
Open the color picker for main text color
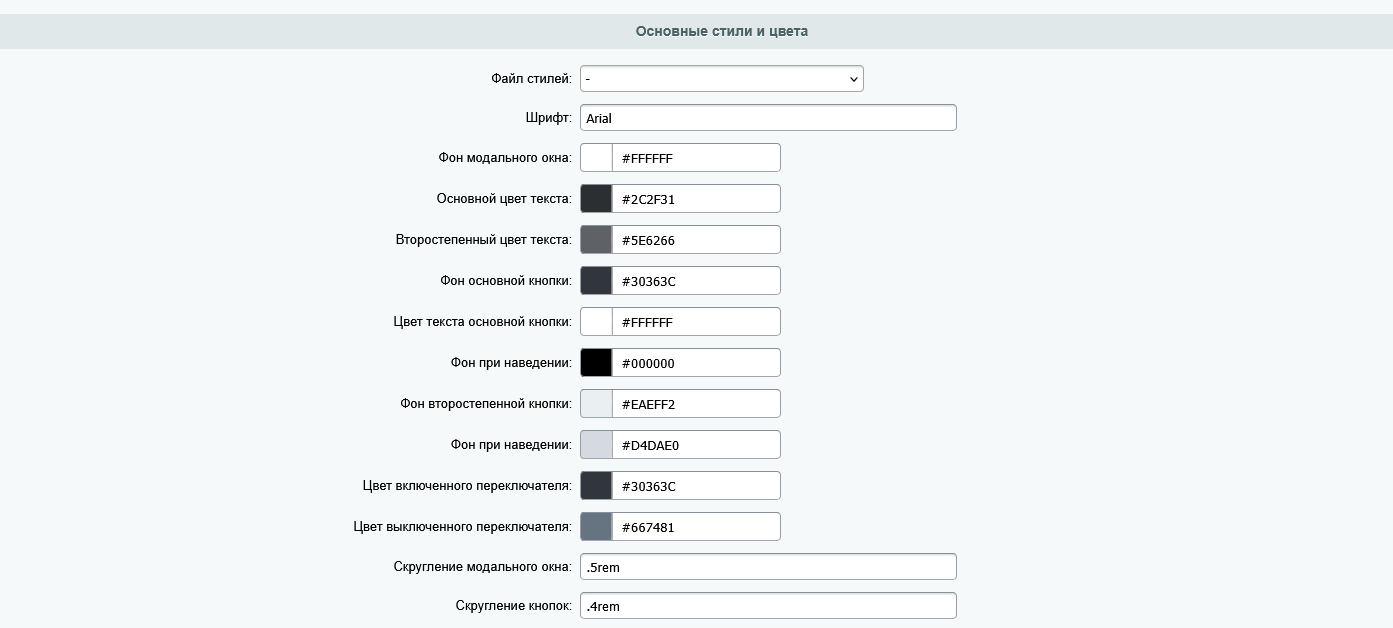coord(596,198)
